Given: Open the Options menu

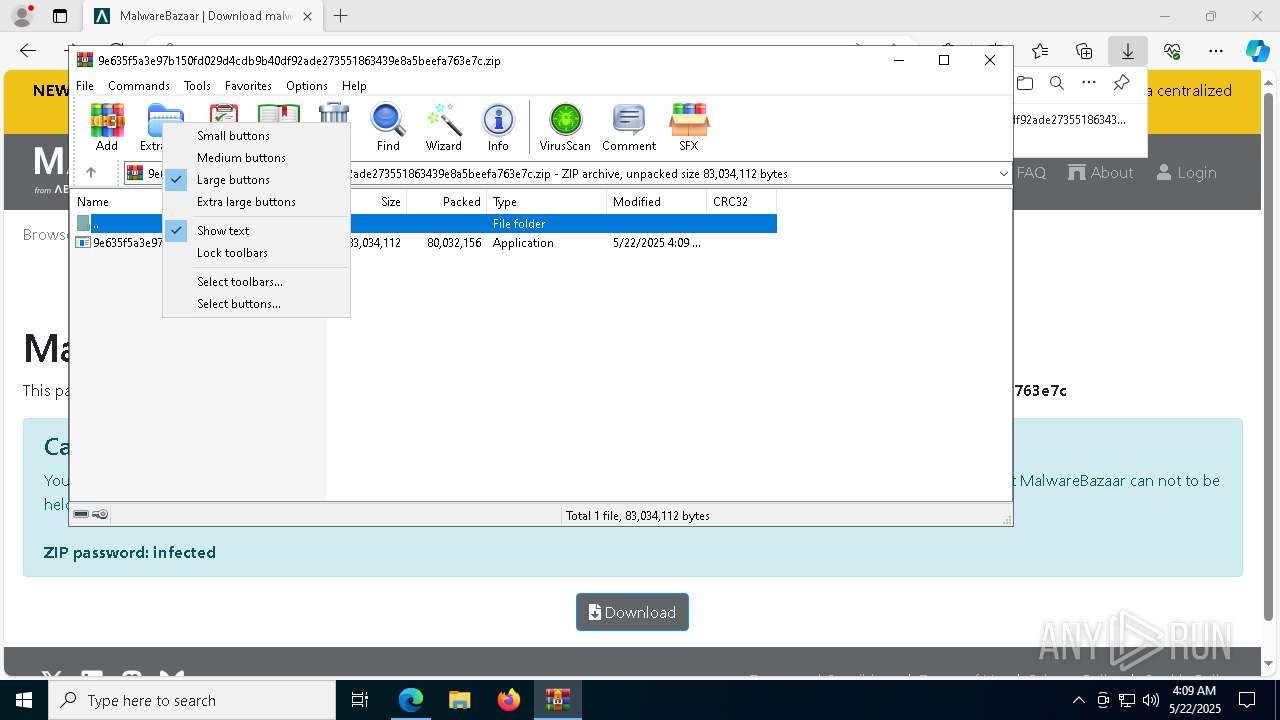Looking at the screenshot, I should (307, 85).
